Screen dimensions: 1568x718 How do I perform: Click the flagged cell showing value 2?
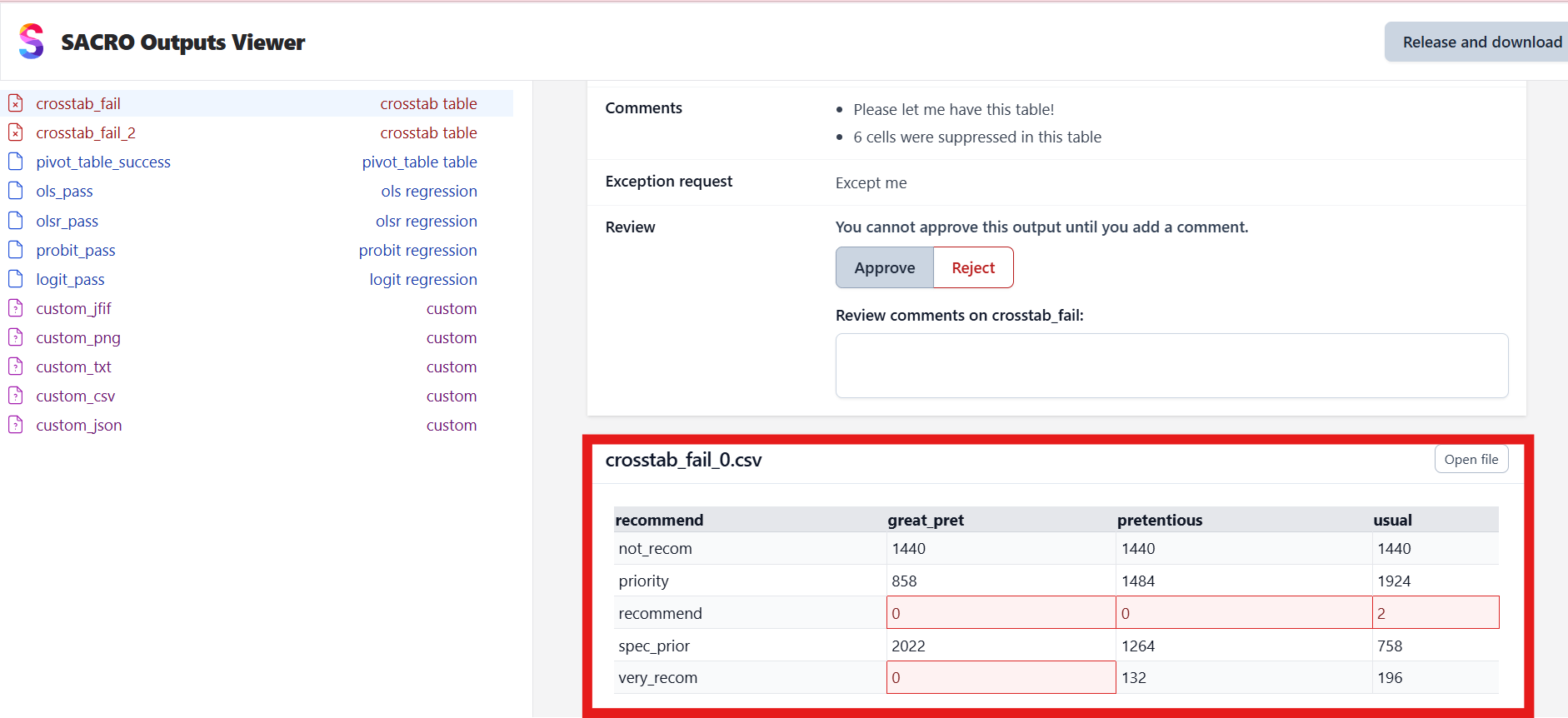[1435, 613]
